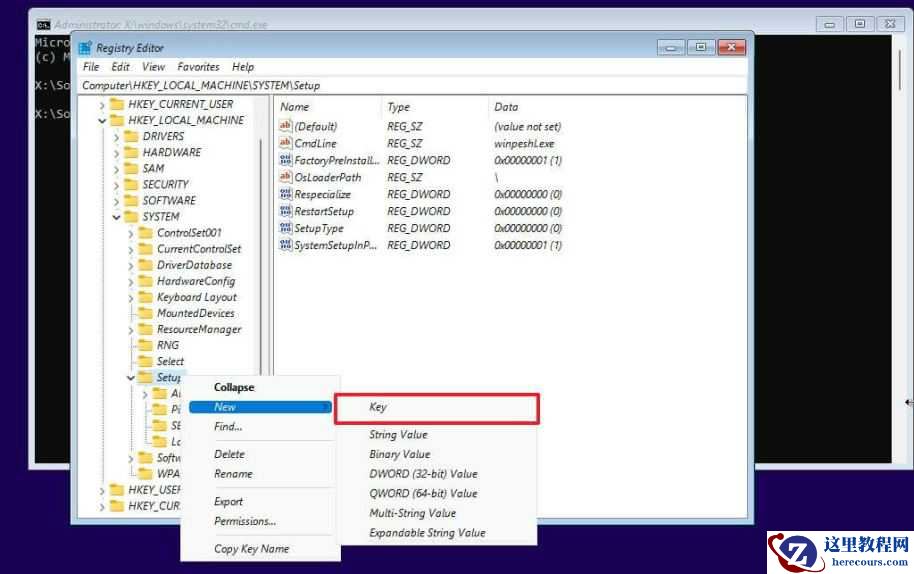Viewport: 914px width, 574px height.
Task: Select Find... in the context menu
Action: [x=228, y=427]
